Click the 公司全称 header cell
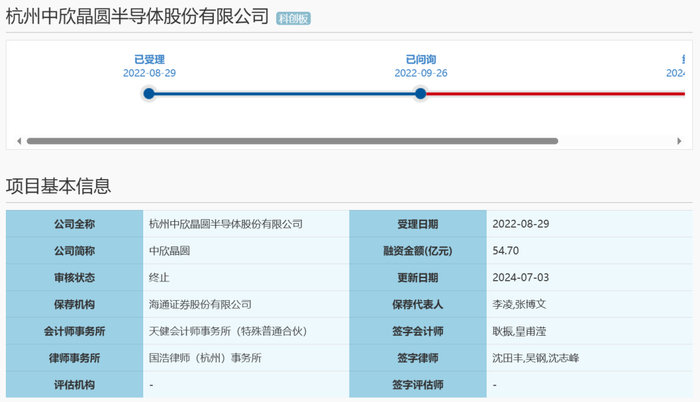The width and height of the screenshot is (700, 402). click(x=75, y=224)
